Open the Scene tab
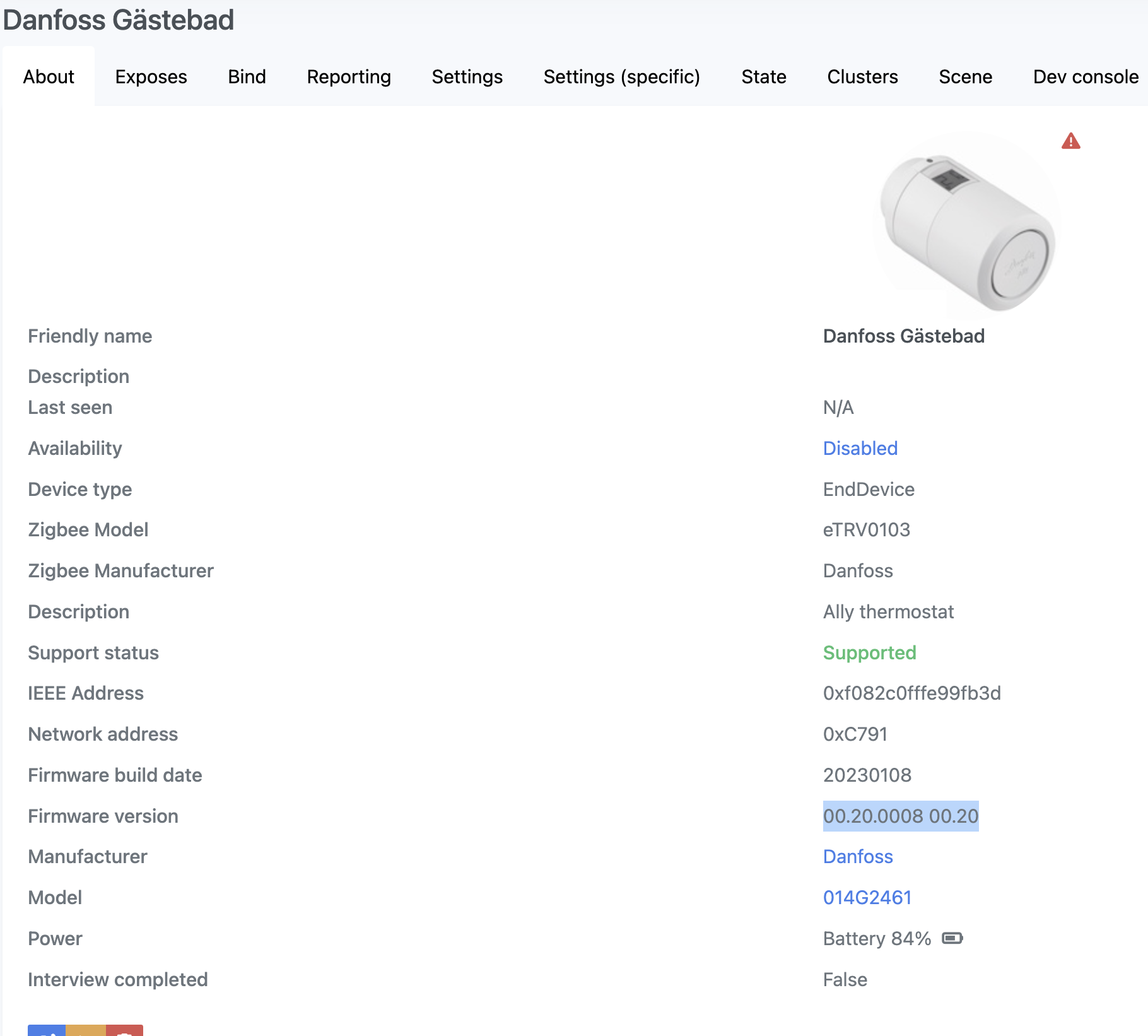Viewport: 1148px width, 1036px height. 965,76
